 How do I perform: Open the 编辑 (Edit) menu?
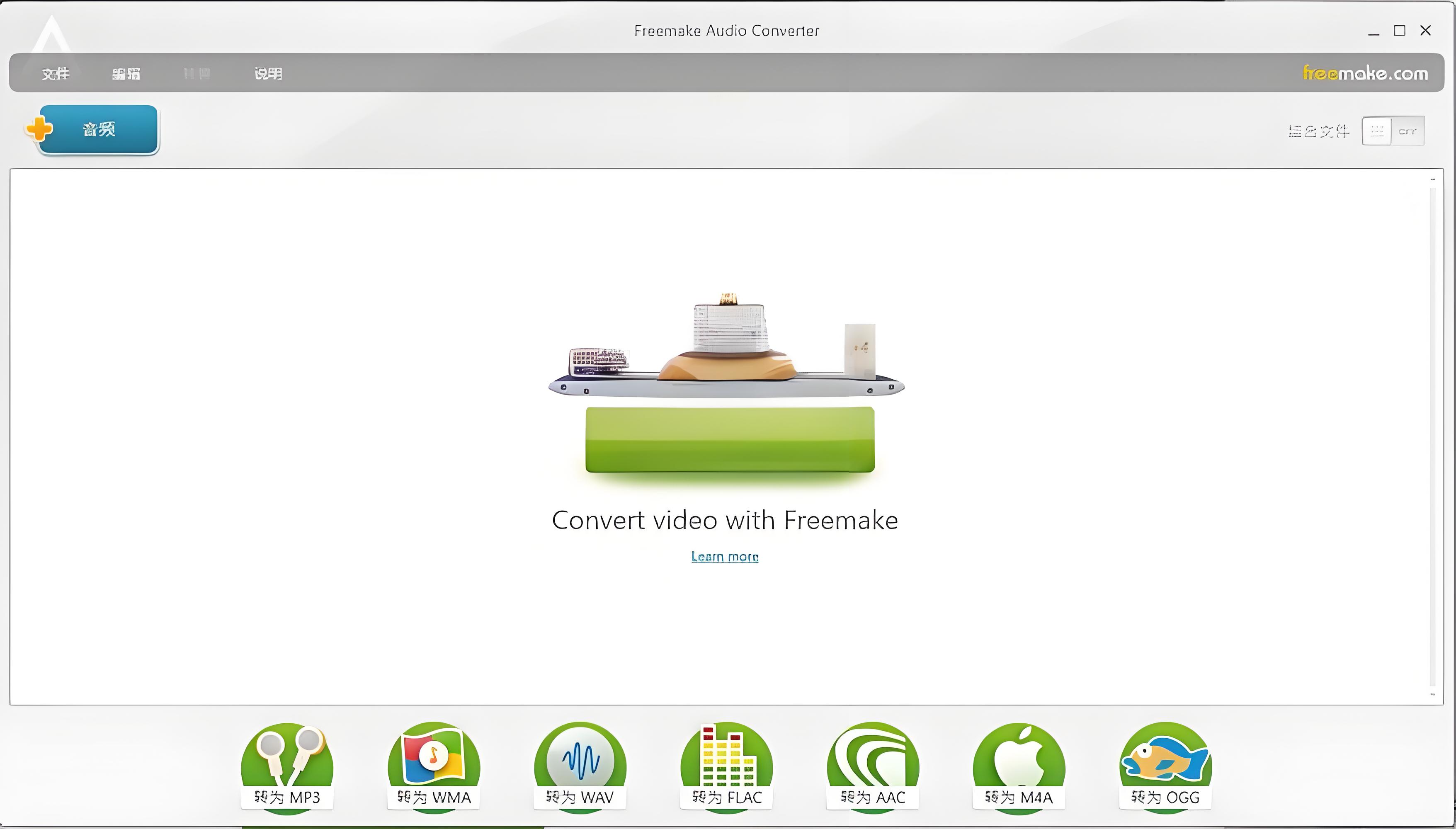(x=126, y=73)
